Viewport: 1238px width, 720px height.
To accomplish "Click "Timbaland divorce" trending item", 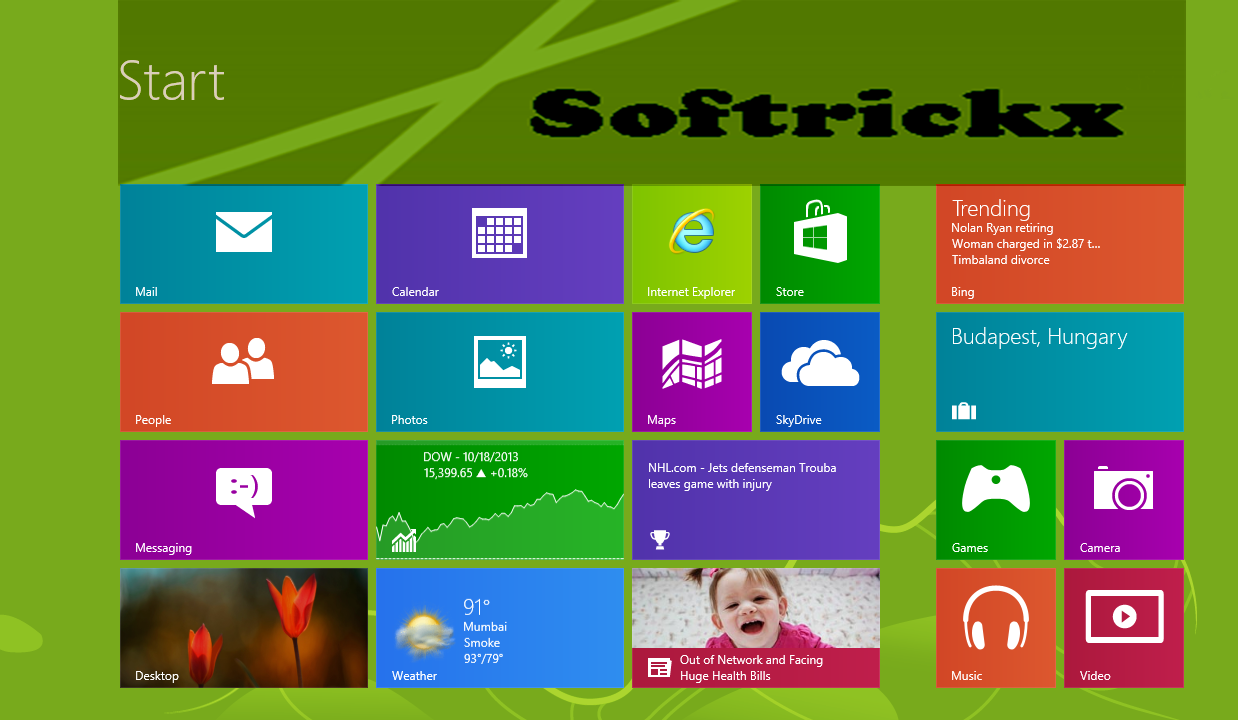I will point(1000,260).
